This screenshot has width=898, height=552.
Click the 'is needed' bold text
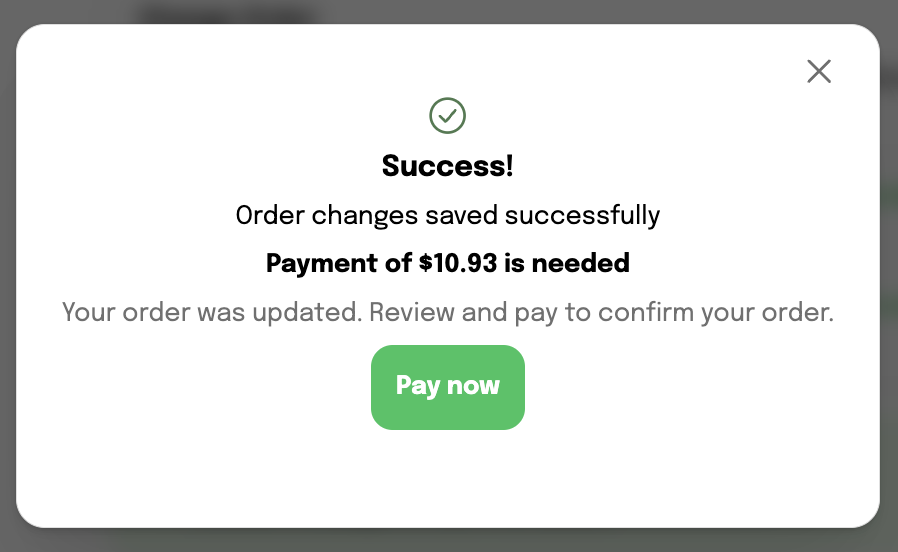[x=566, y=263]
